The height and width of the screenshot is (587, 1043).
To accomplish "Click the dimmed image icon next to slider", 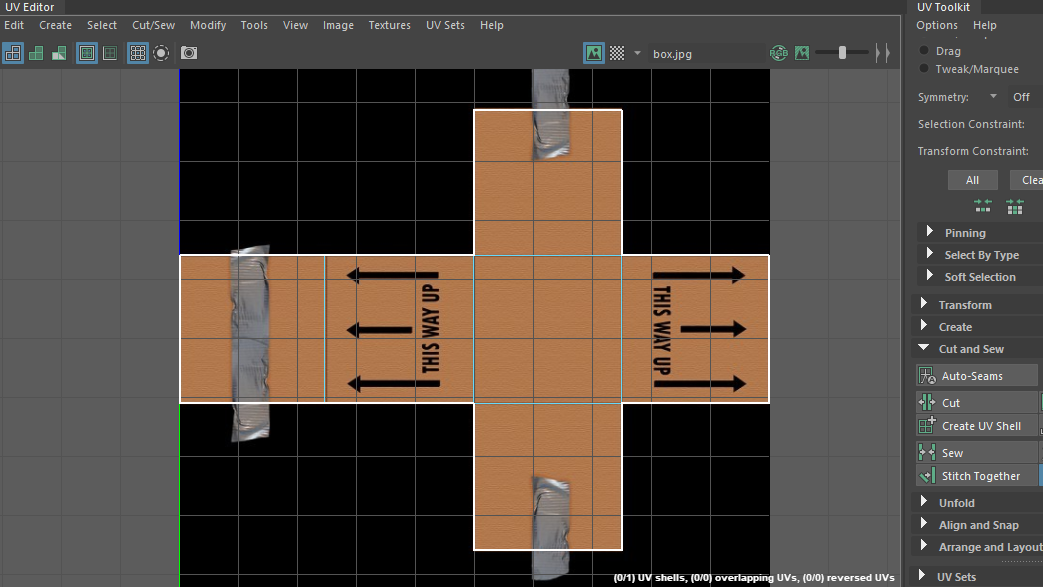I will [x=802, y=53].
